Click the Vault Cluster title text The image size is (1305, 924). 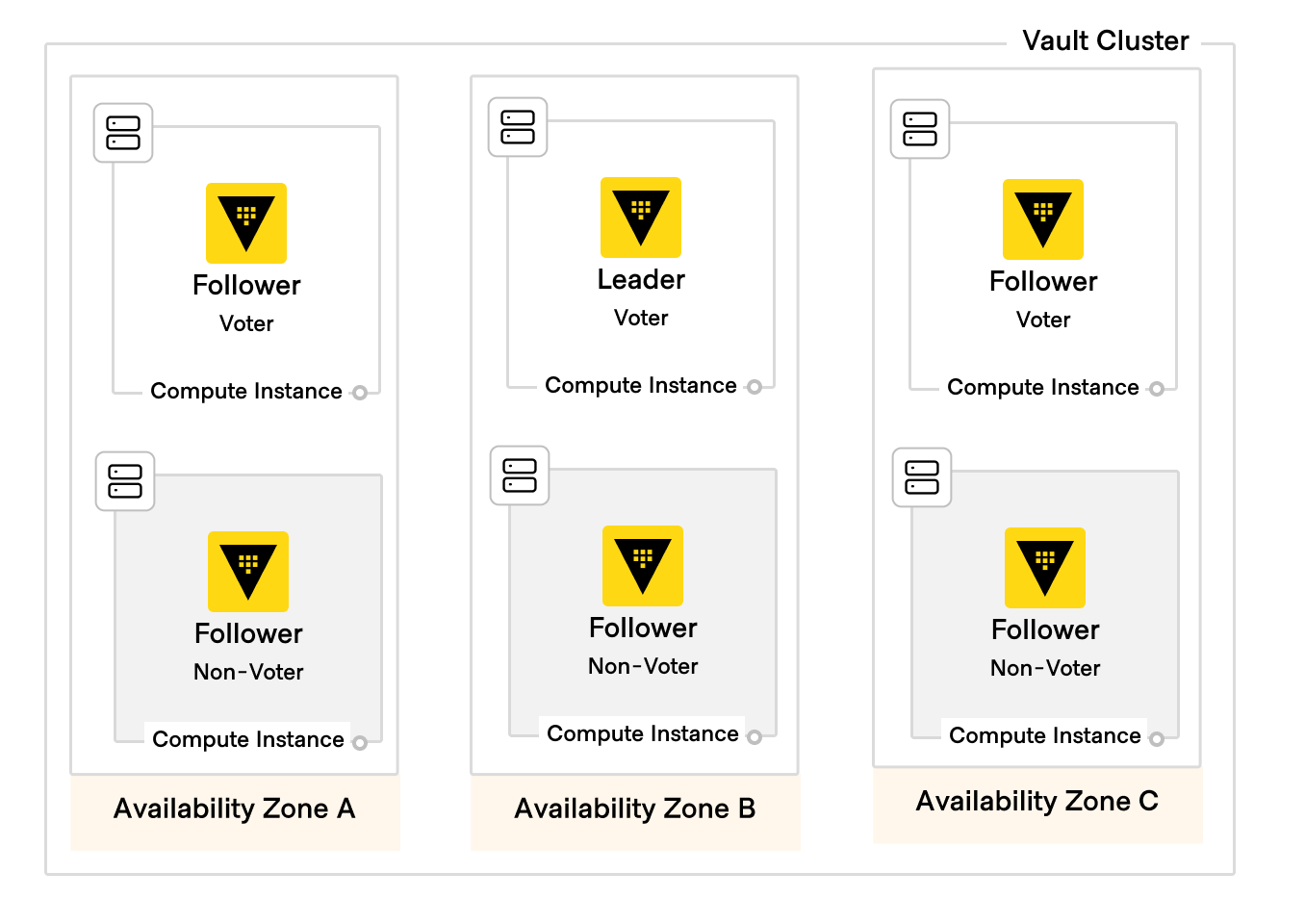pos(1106,40)
